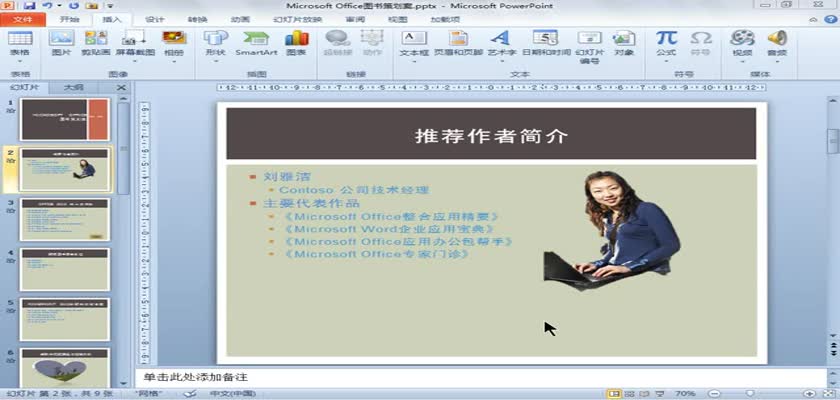Viewport: 840px width, 400px height.
Task: Insert a video with the 视频 icon
Action: click(742, 38)
